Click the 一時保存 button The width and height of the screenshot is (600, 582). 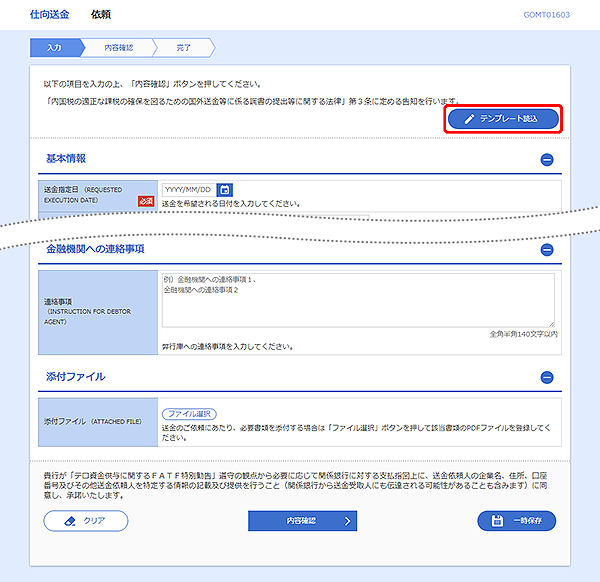point(517,521)
